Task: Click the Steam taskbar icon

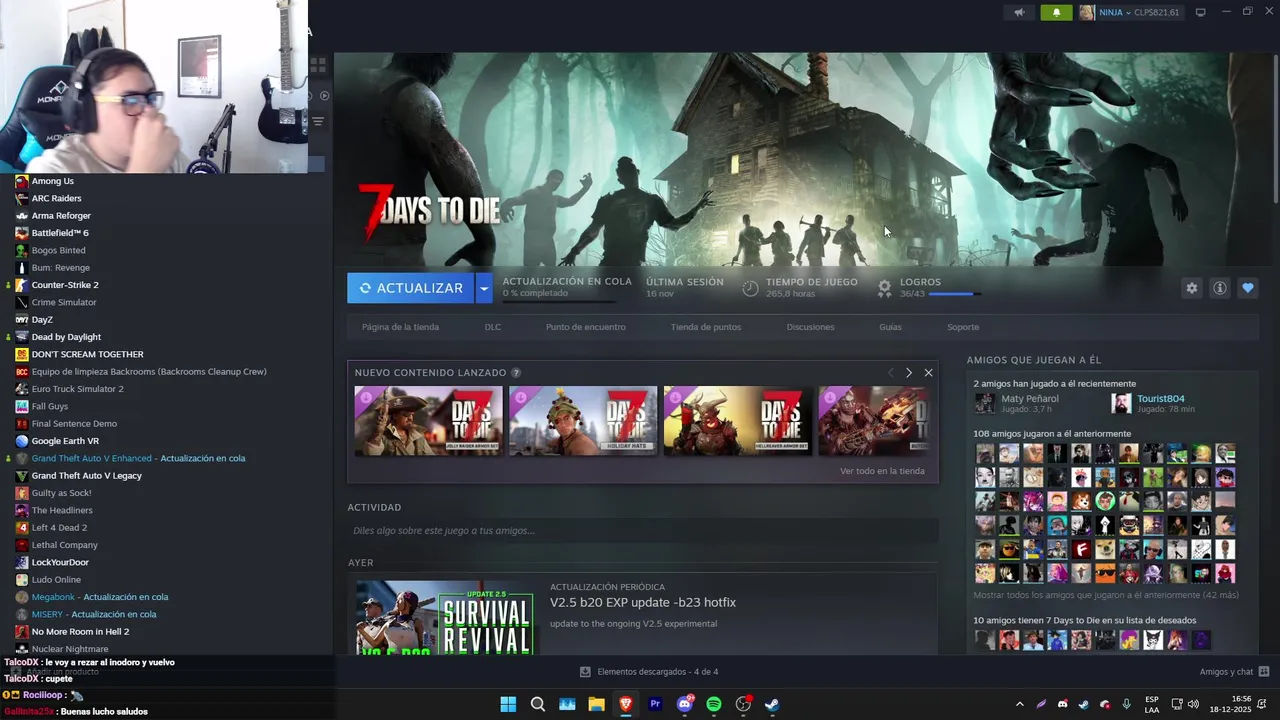Action: [x=772, y=704]
